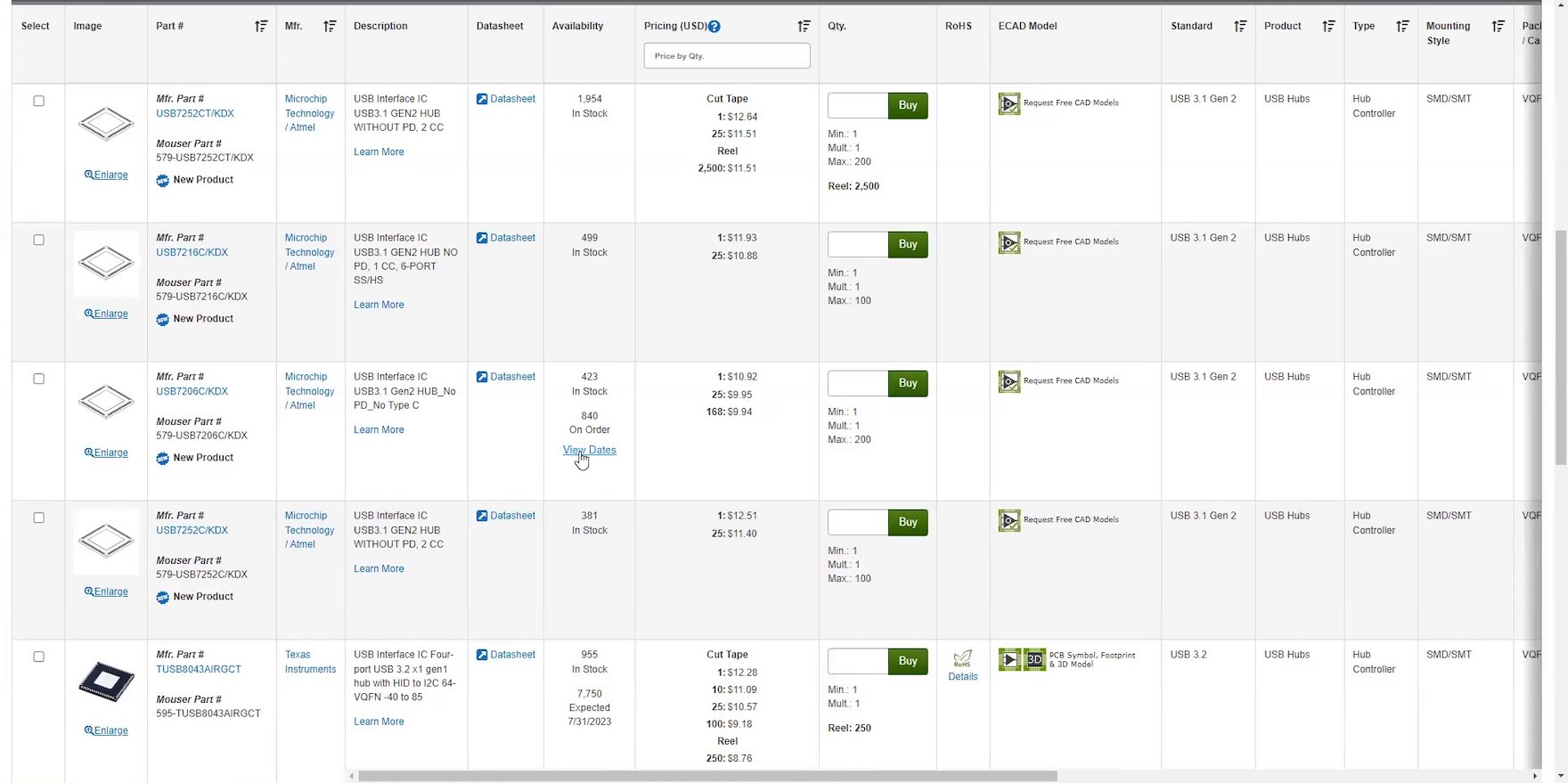Viewport: 1568px width, 783px height.
Task: Click the Pricing help question mark icon
Action: pyautogui.click(x=714, y=27)
